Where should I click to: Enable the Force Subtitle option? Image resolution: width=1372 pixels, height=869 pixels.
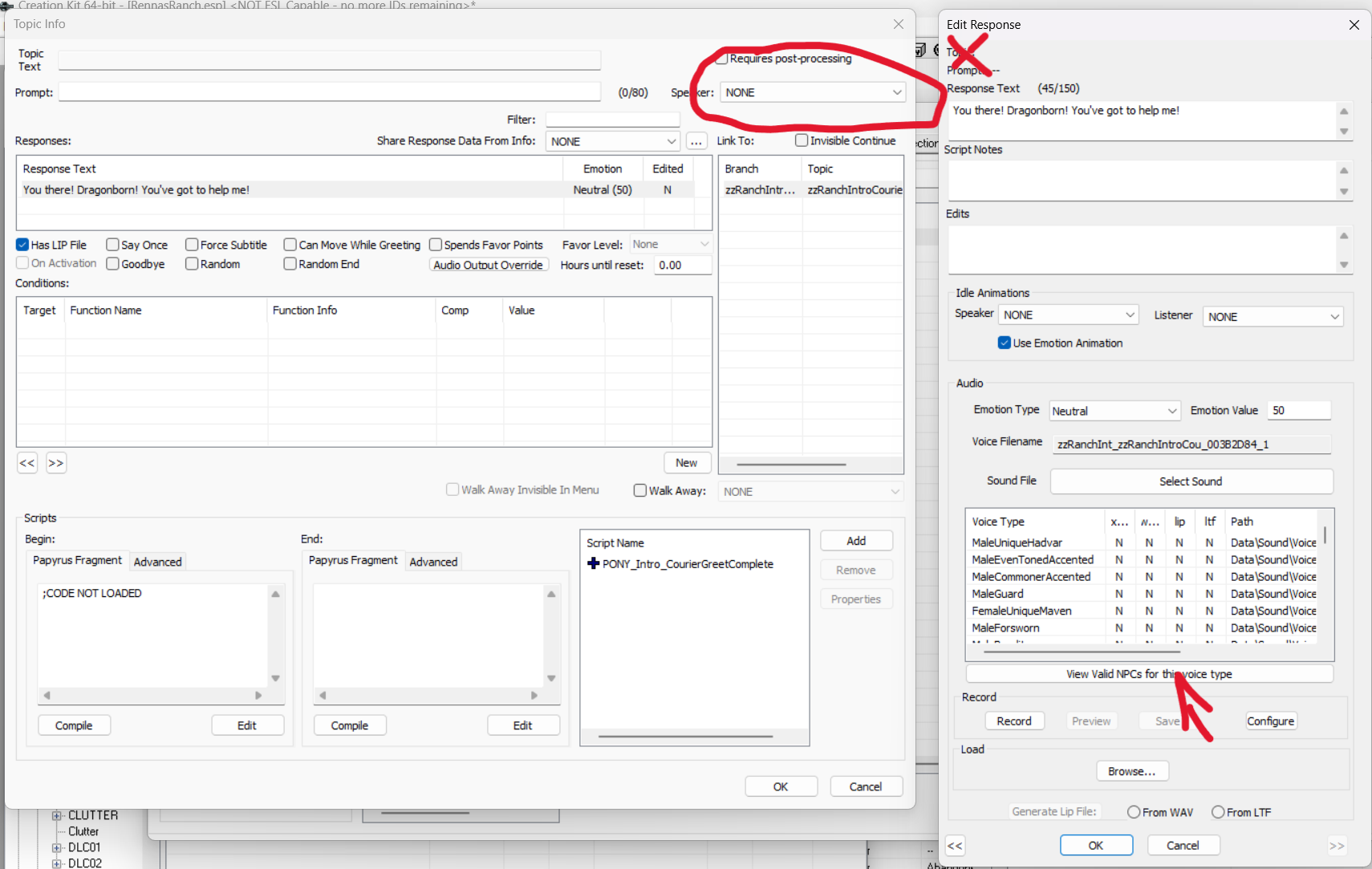pos(192,245)
